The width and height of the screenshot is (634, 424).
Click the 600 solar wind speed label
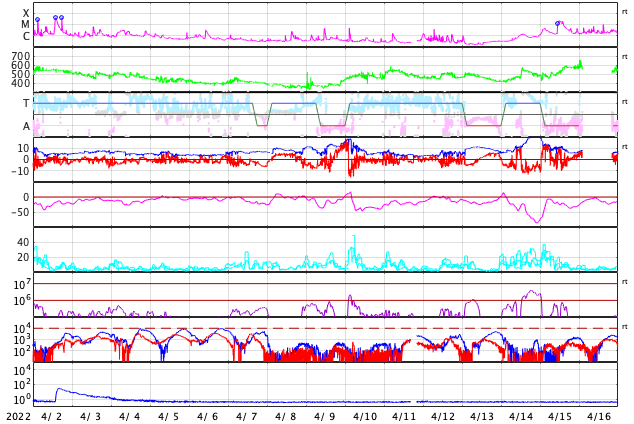tap(21, 65)
